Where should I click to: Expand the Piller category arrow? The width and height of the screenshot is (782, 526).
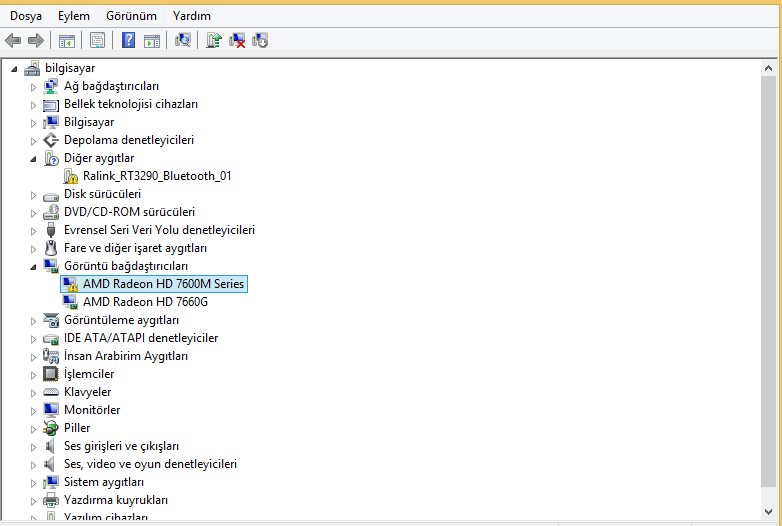click(33, 429)
